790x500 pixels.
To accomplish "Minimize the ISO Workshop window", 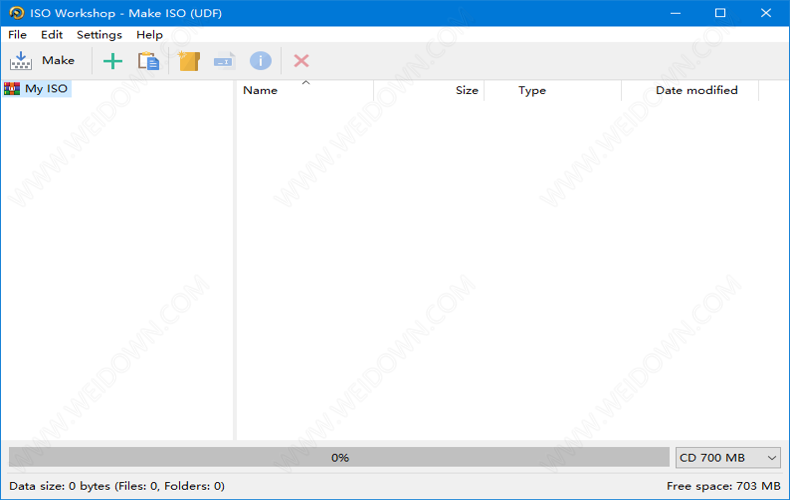I will tap(676, 13).
